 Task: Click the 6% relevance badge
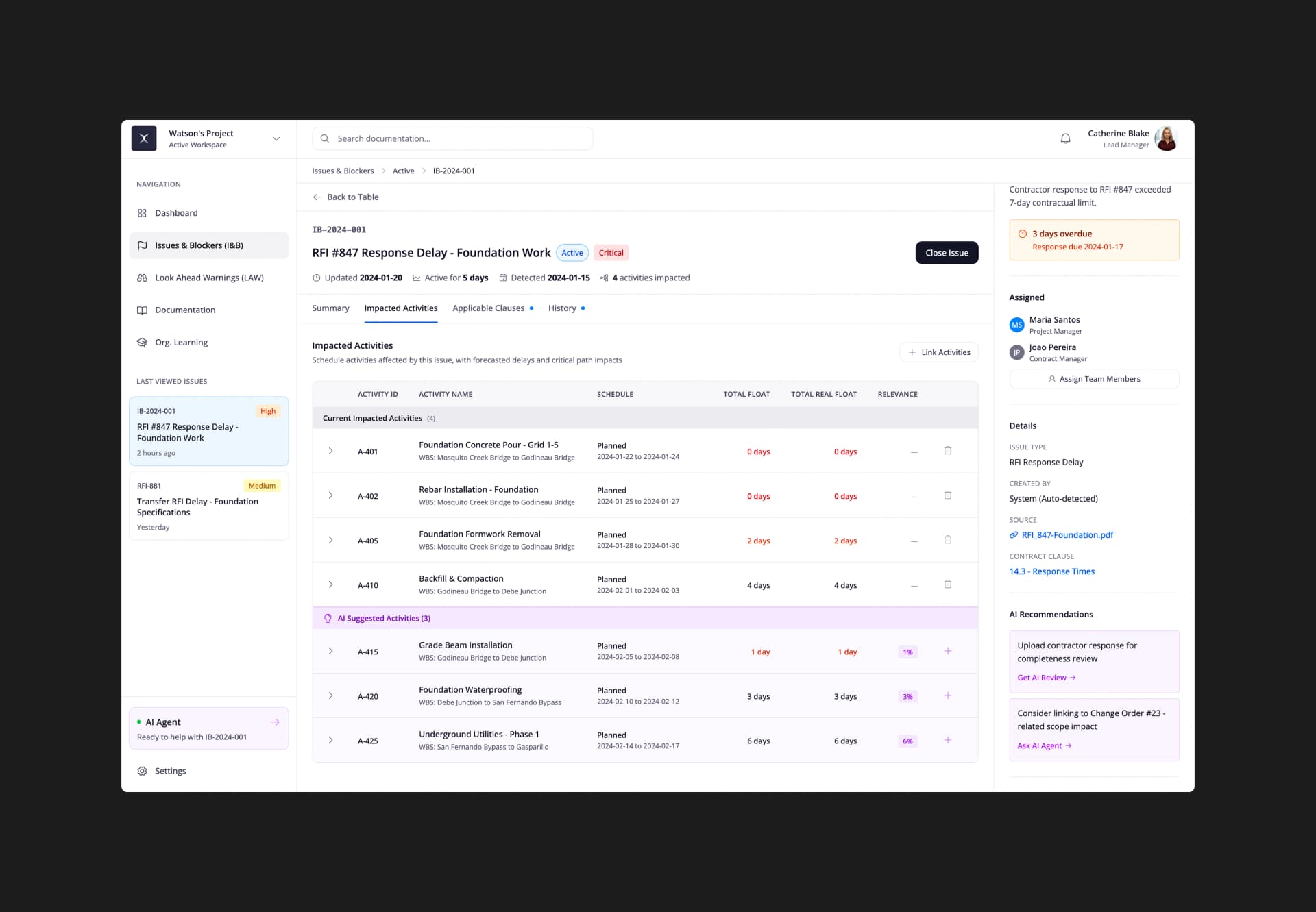[x=907, y=741]
